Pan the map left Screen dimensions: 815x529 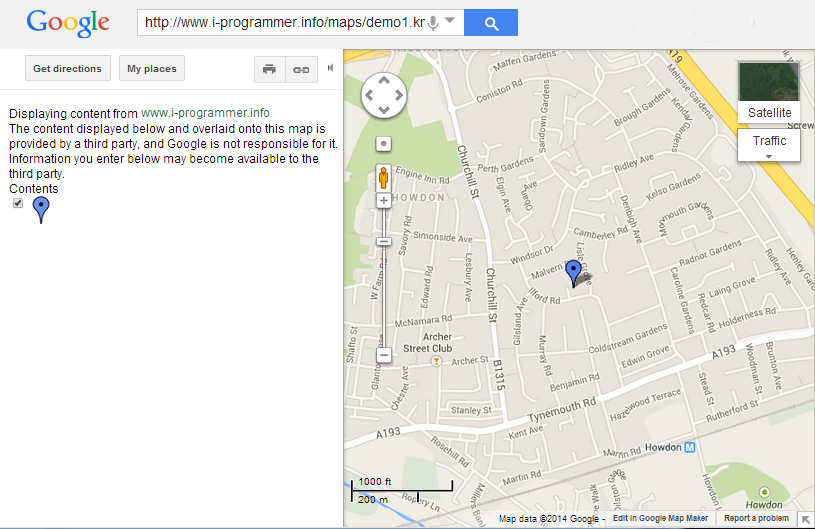click(x=369, y=95)
